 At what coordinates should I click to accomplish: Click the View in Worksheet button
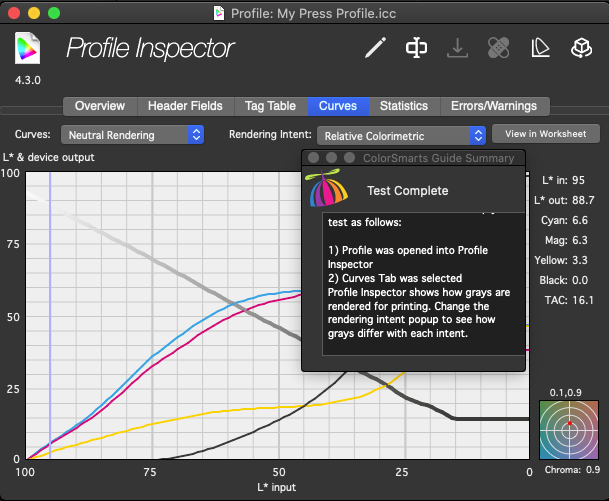545,133
